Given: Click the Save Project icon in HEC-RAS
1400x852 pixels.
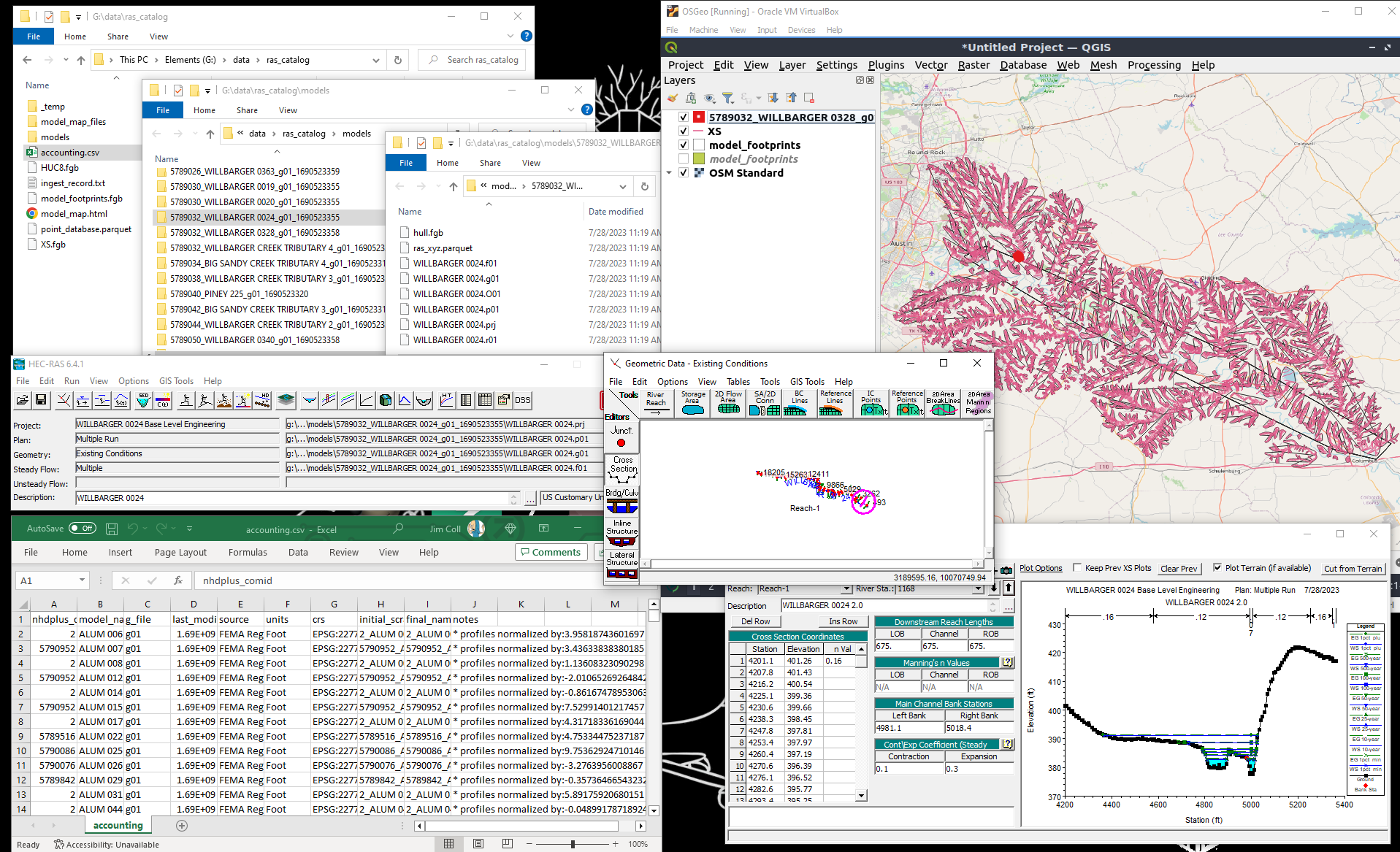Looking at the screenshot, I should tap(41, 400).
